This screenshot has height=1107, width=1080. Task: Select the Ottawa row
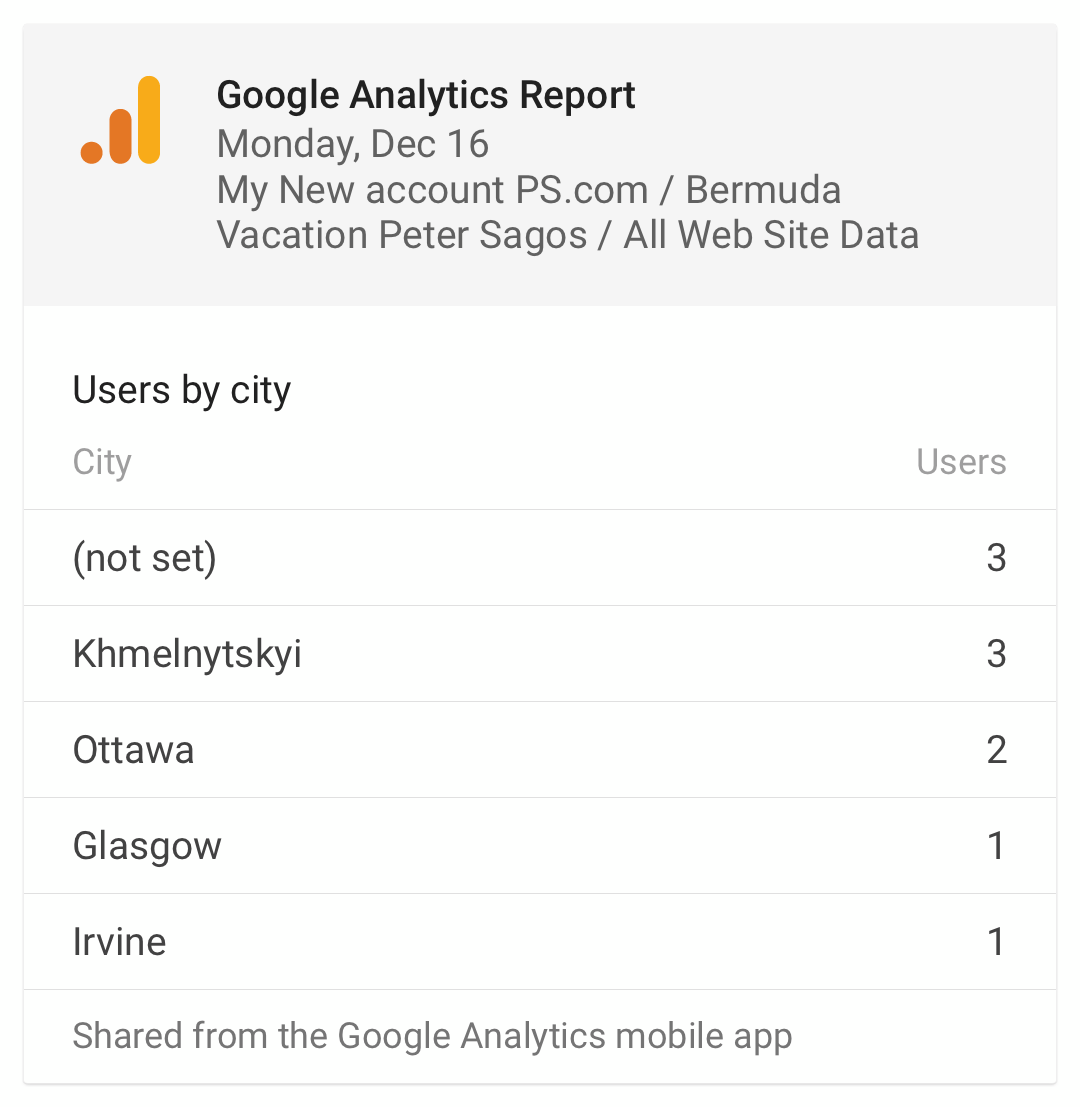click(x=540, y=750)
